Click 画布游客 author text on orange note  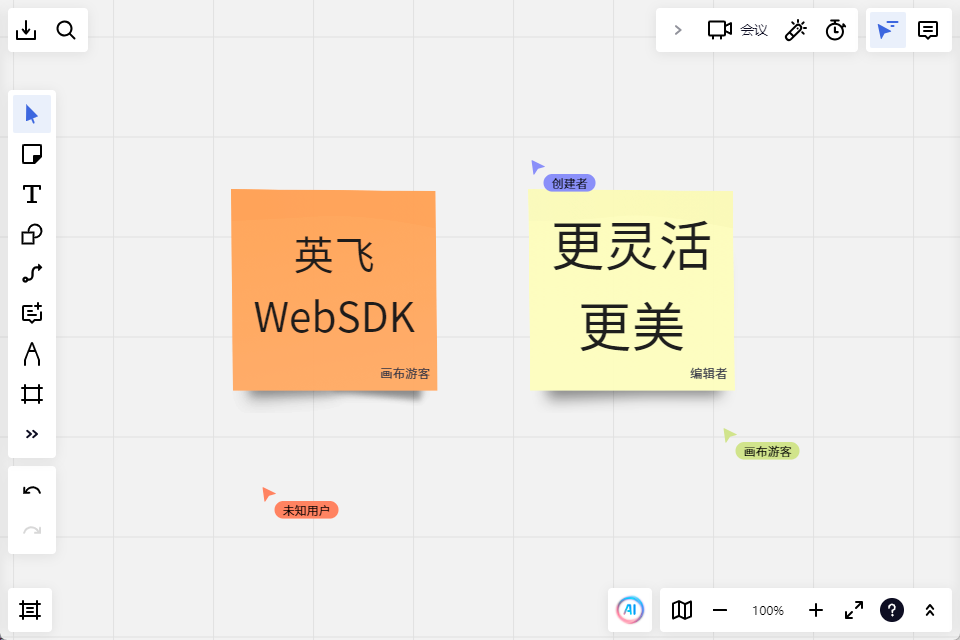point(405,374)
